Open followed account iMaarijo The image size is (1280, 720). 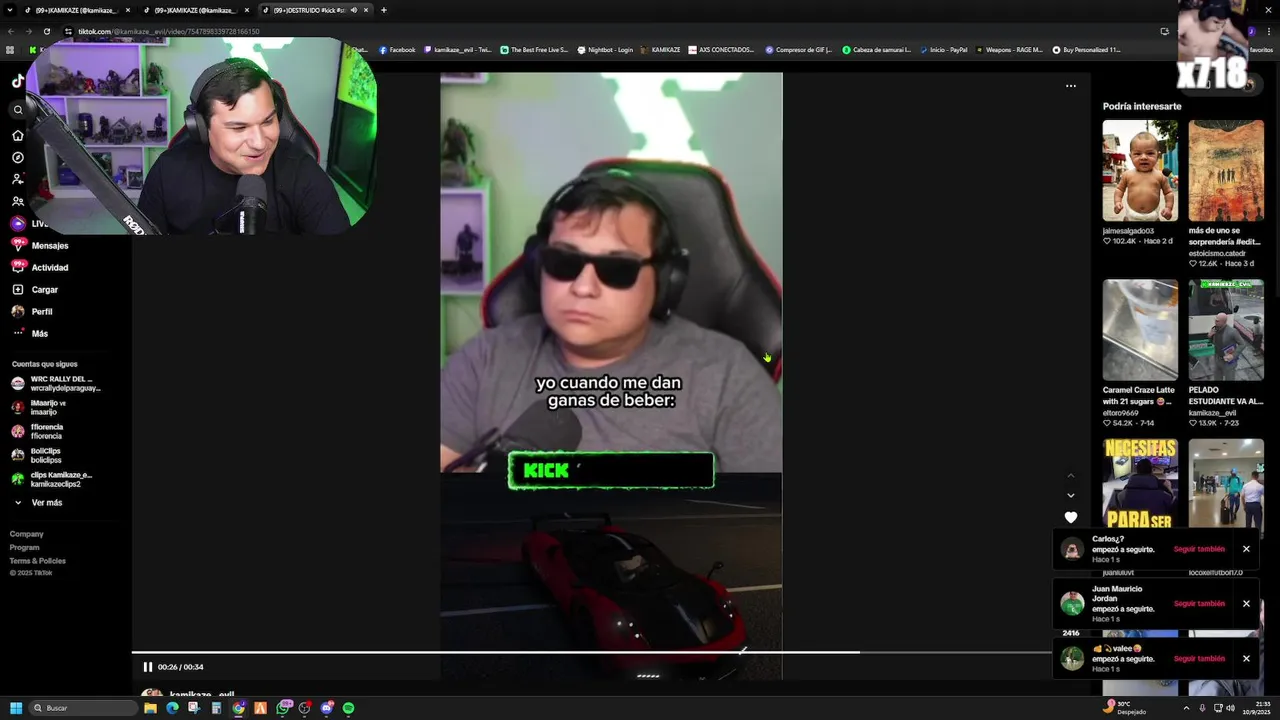[x=40, y=407]
